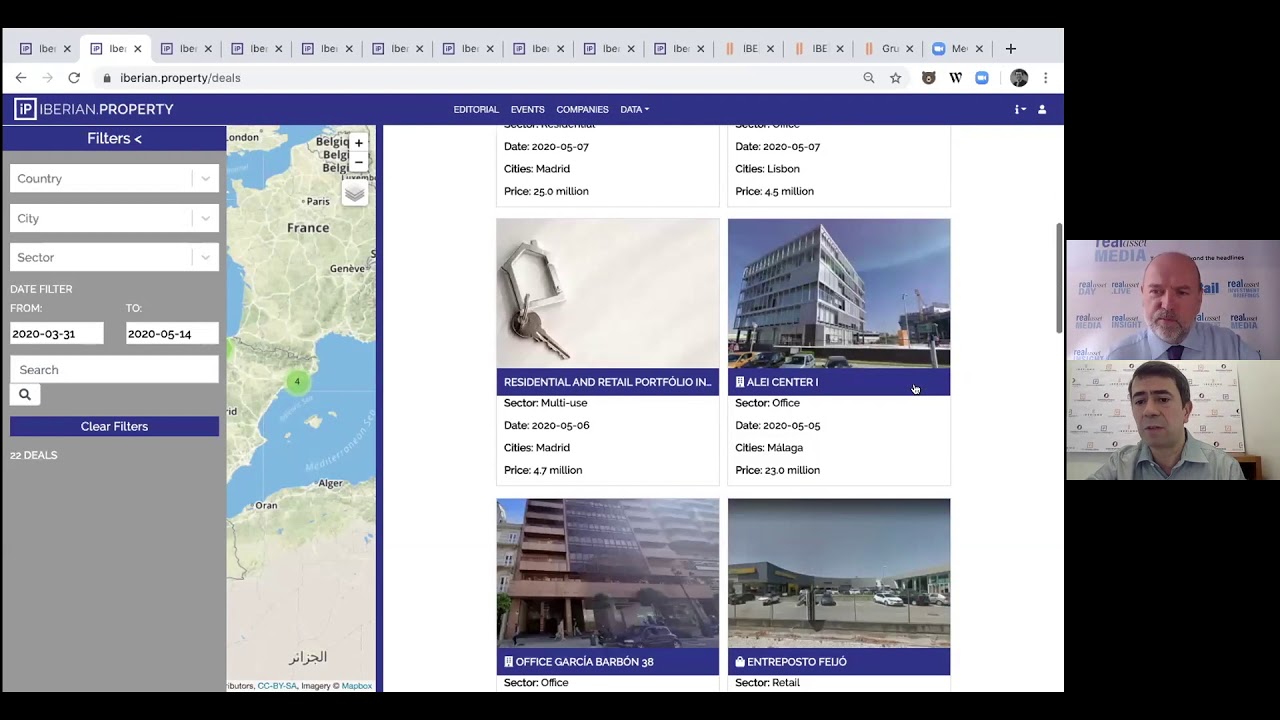Click the Price: 23.0 million text
This screenshot has width=1280, height=720.
777,470
